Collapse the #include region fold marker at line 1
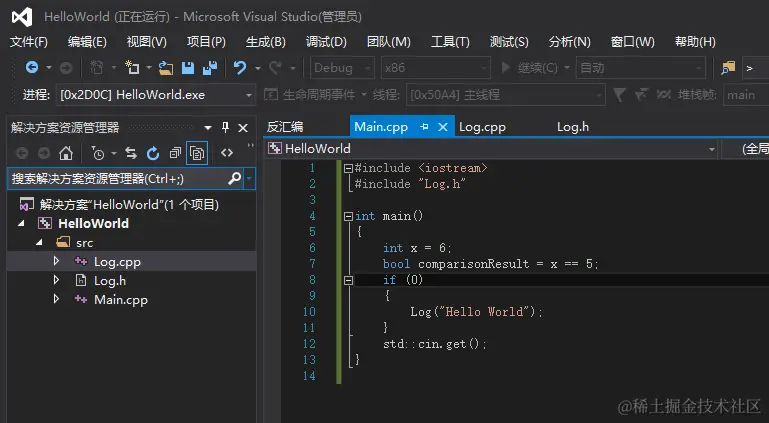Screen dimensions: 769x423 click(348, 169)
